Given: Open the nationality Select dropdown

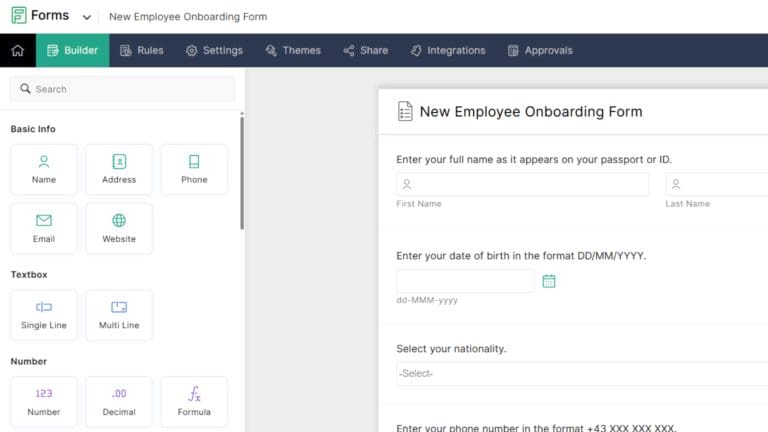Looking at the screenshot, I should (x=582, y=374).
